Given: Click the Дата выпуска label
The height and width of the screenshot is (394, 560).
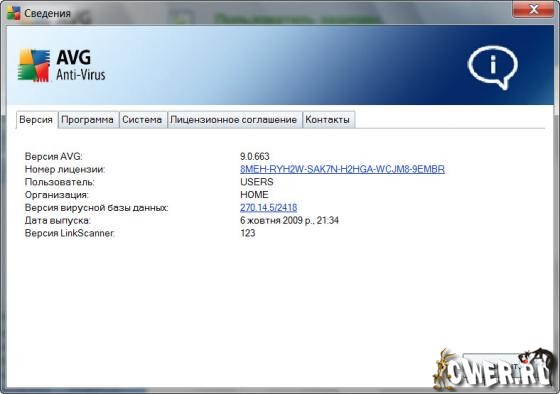Looking at the screenshot, I should [57, 220].
